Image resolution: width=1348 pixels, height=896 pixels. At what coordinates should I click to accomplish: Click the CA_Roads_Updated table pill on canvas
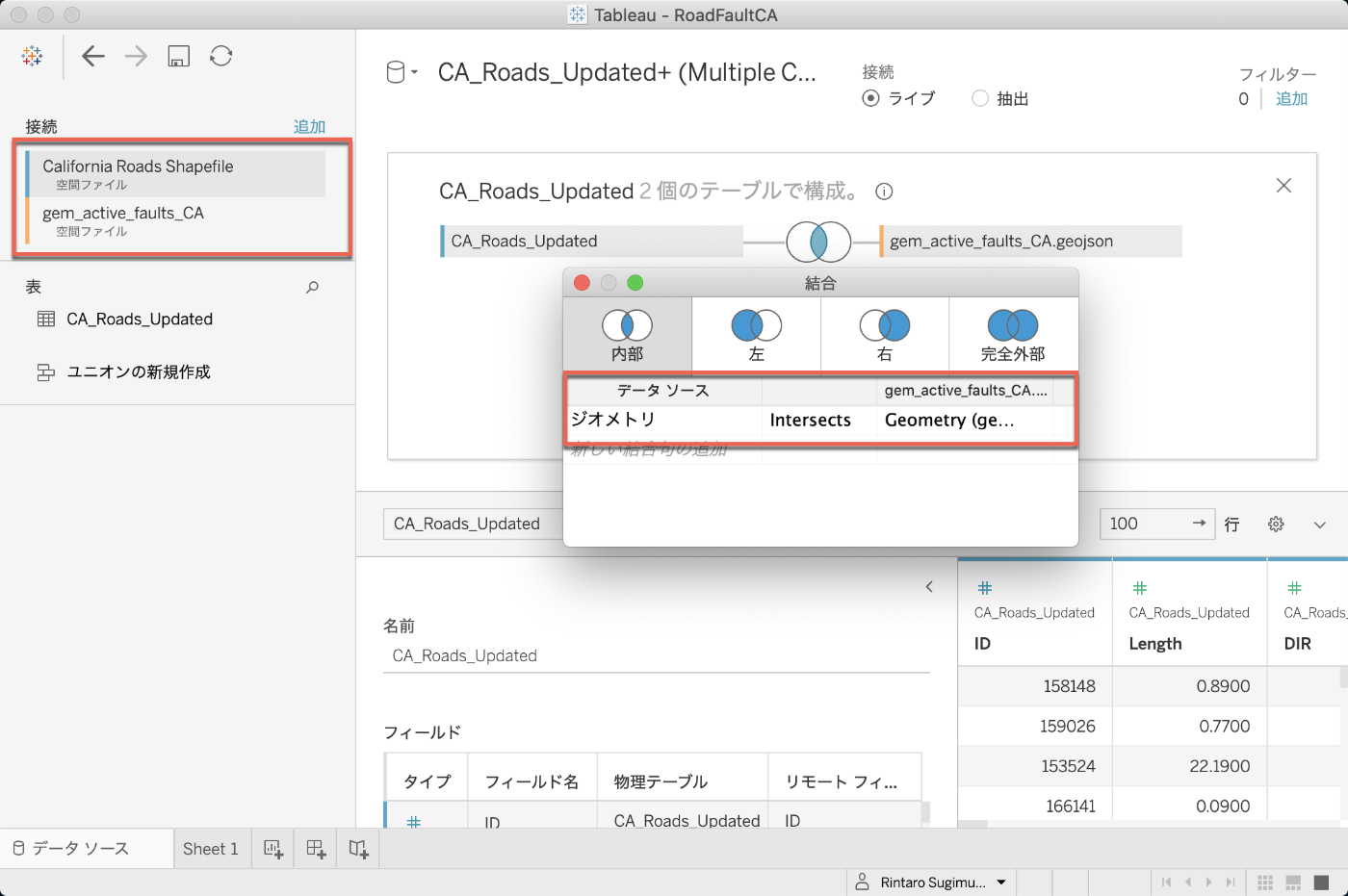click(x=591, y=241)
